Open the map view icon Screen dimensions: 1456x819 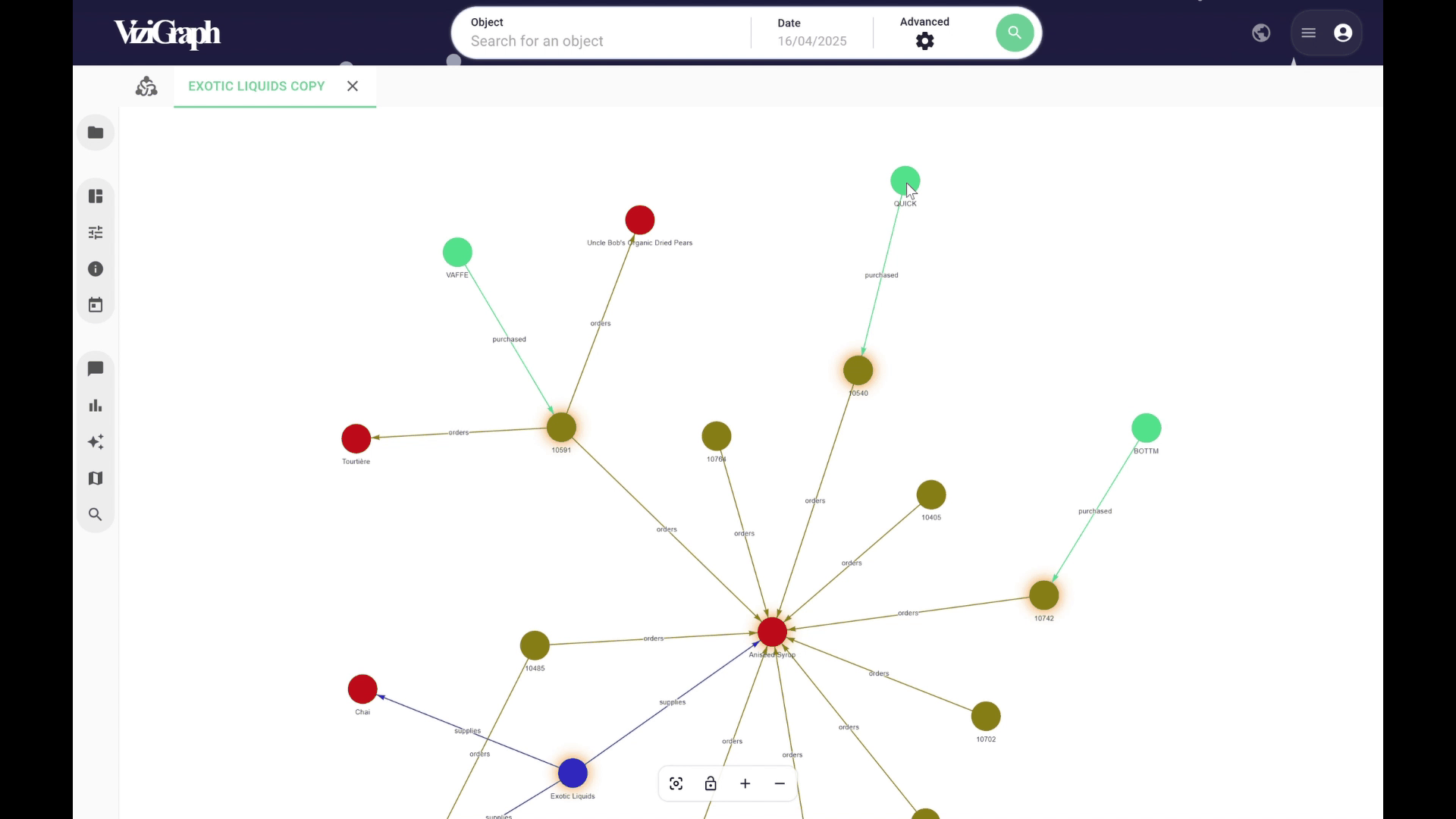[x=96, y=479]
